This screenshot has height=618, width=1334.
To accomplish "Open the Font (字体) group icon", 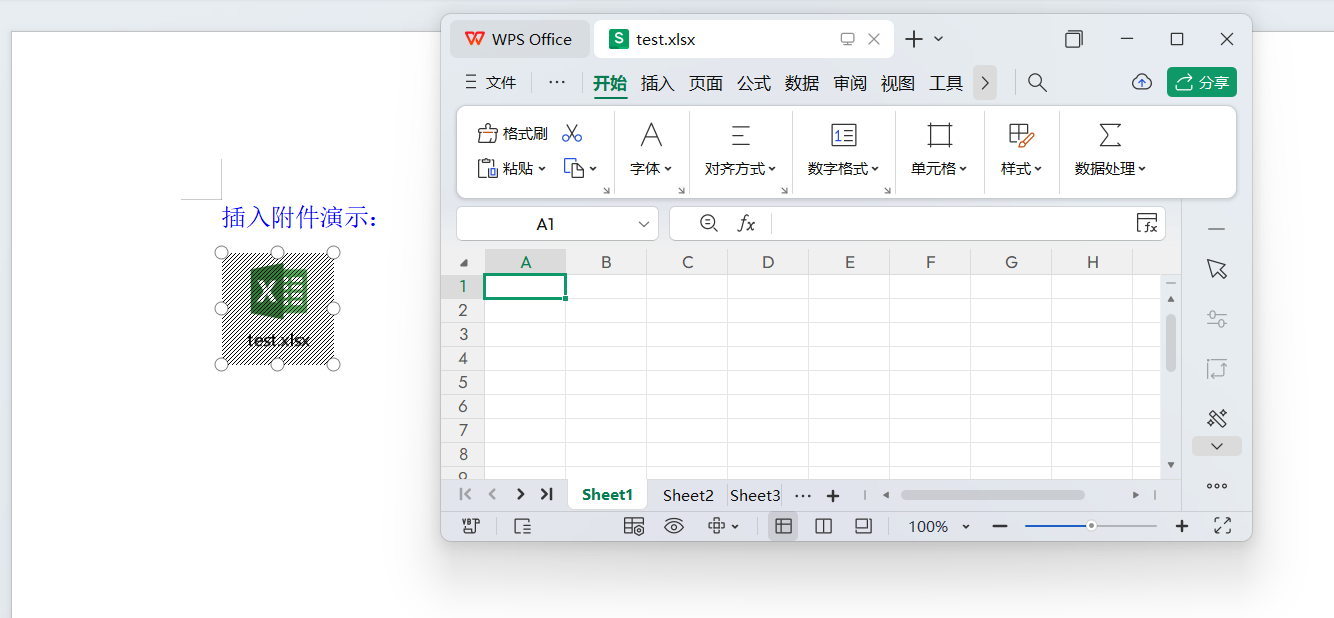I will [x=651, y=135].
